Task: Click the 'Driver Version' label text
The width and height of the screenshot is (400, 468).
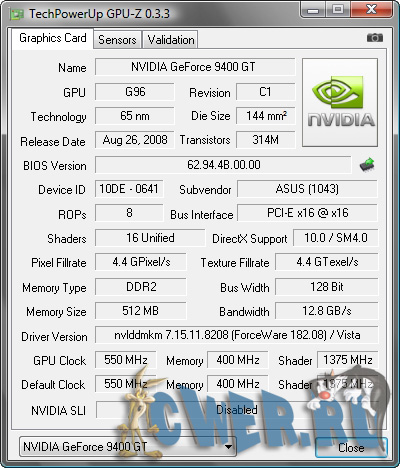Action: tap(54, 337)
